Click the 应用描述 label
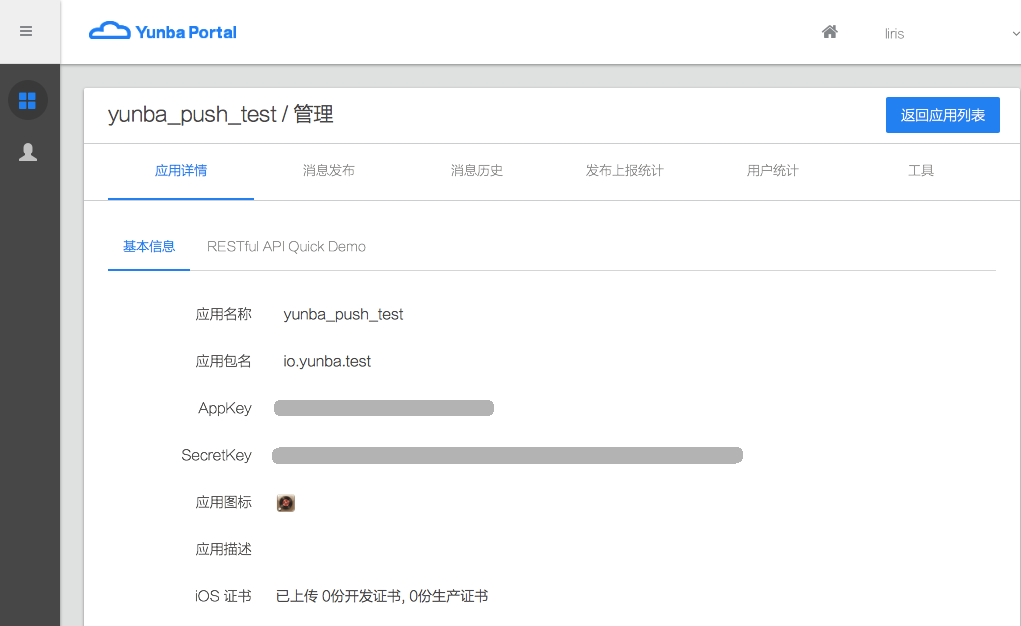 coord(223,549)
